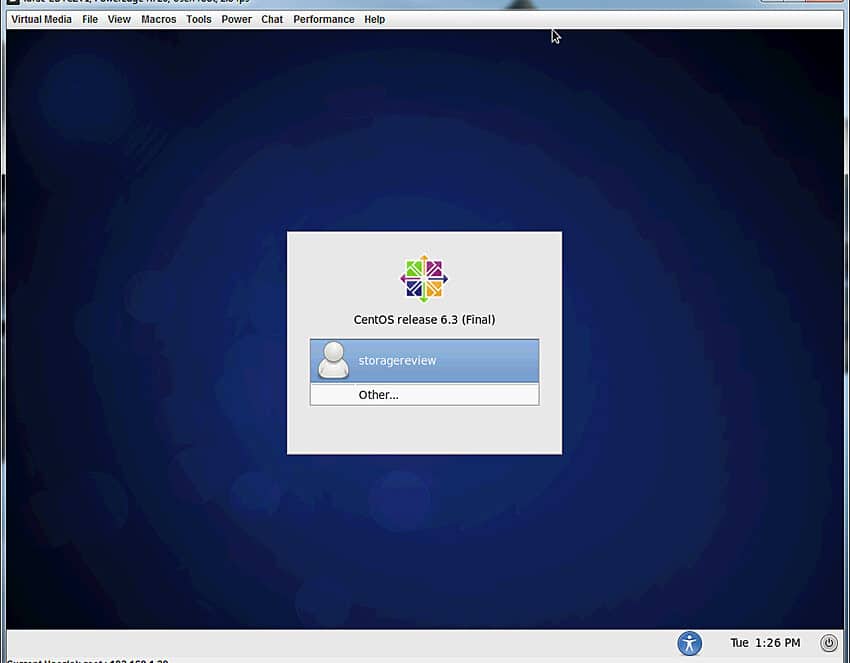Click the power shutdown icon
This screenshot has height=663, width=850.
click(828, 643)
